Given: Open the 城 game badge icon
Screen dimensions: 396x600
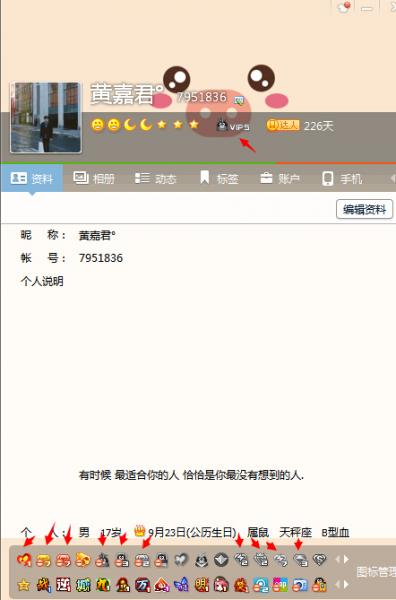Looking at the screenshot, I should (x=83, y=585).
